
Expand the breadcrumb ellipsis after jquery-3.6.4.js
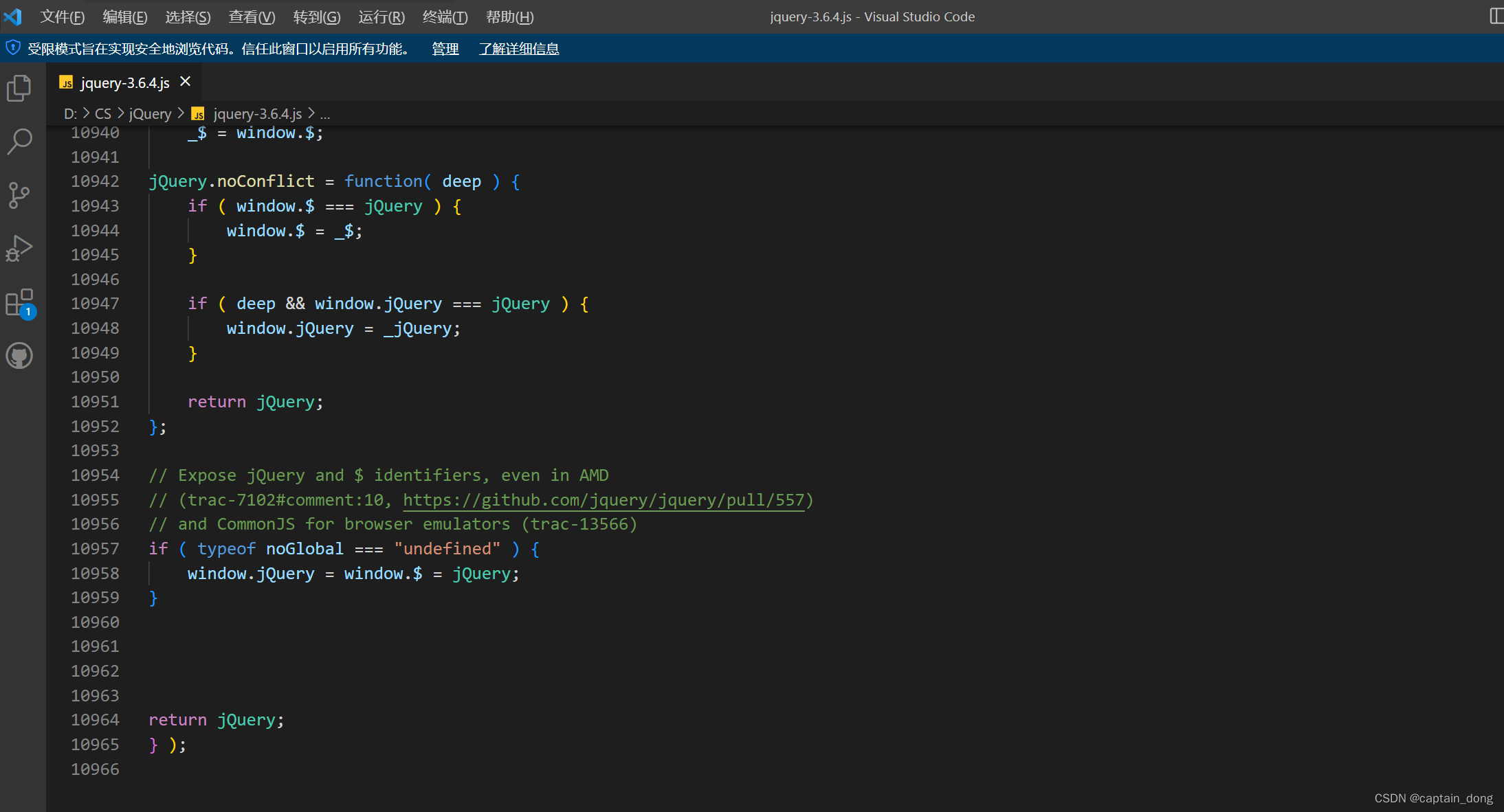click(x=325, y=113)
